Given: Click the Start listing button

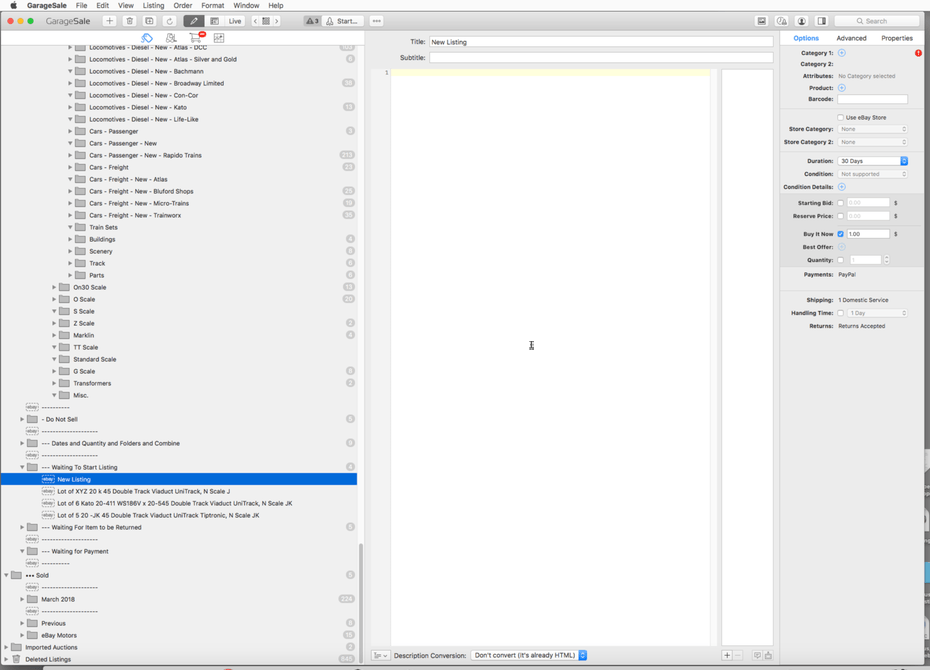Looking at the screenshot, I should (x=342, y=21).
